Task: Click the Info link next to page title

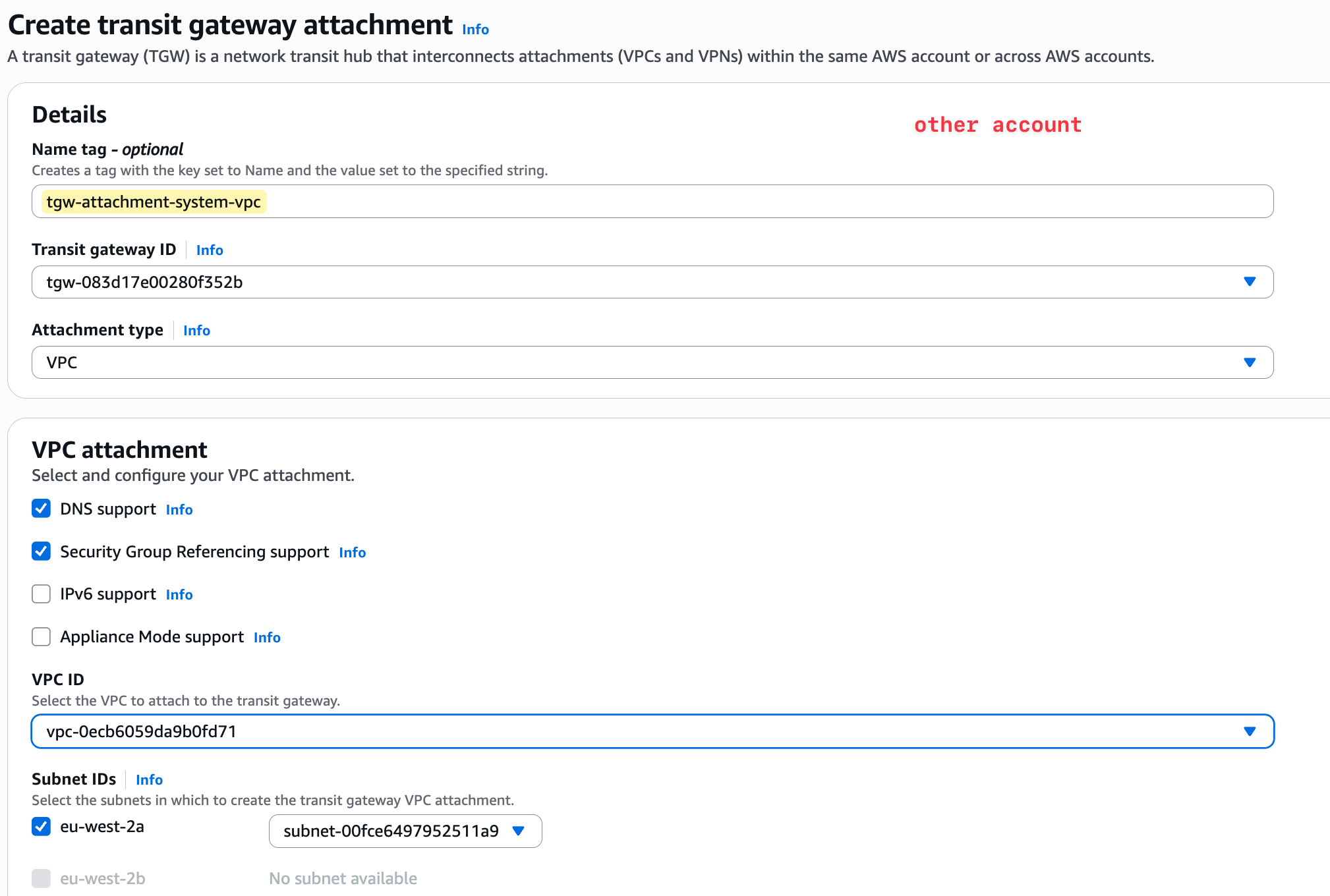Action: [475, 30]
